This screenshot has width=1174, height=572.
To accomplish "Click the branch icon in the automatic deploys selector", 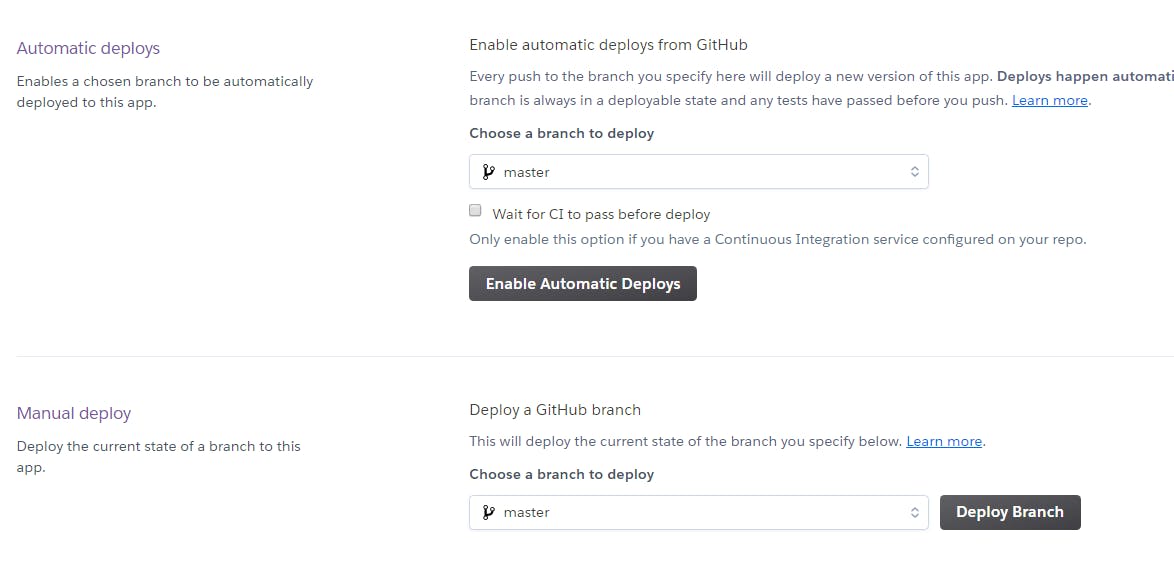I will click(488, 172).
